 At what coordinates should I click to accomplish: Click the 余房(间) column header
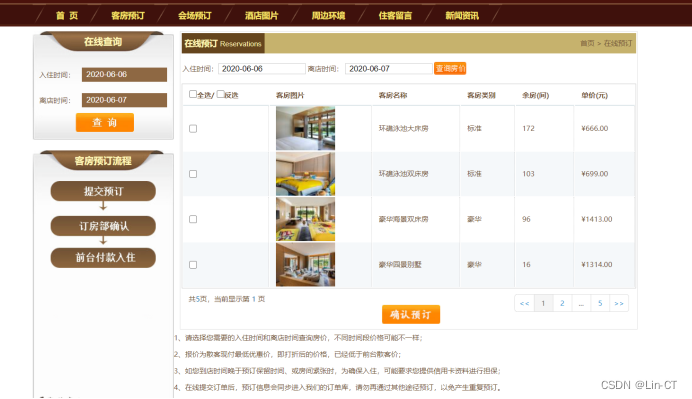[x=536, y=95]
